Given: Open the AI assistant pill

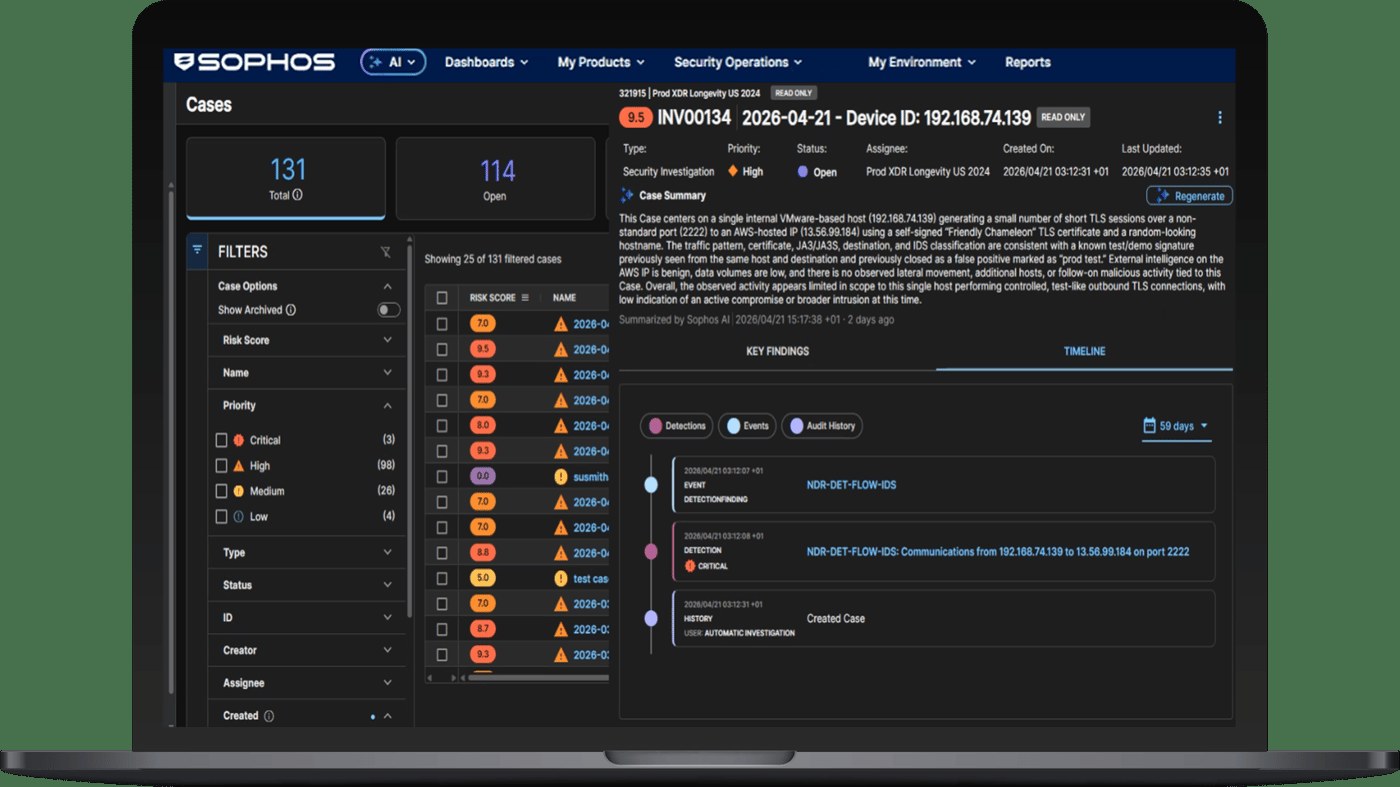Looking at the screenshot, I should [393, 62].
